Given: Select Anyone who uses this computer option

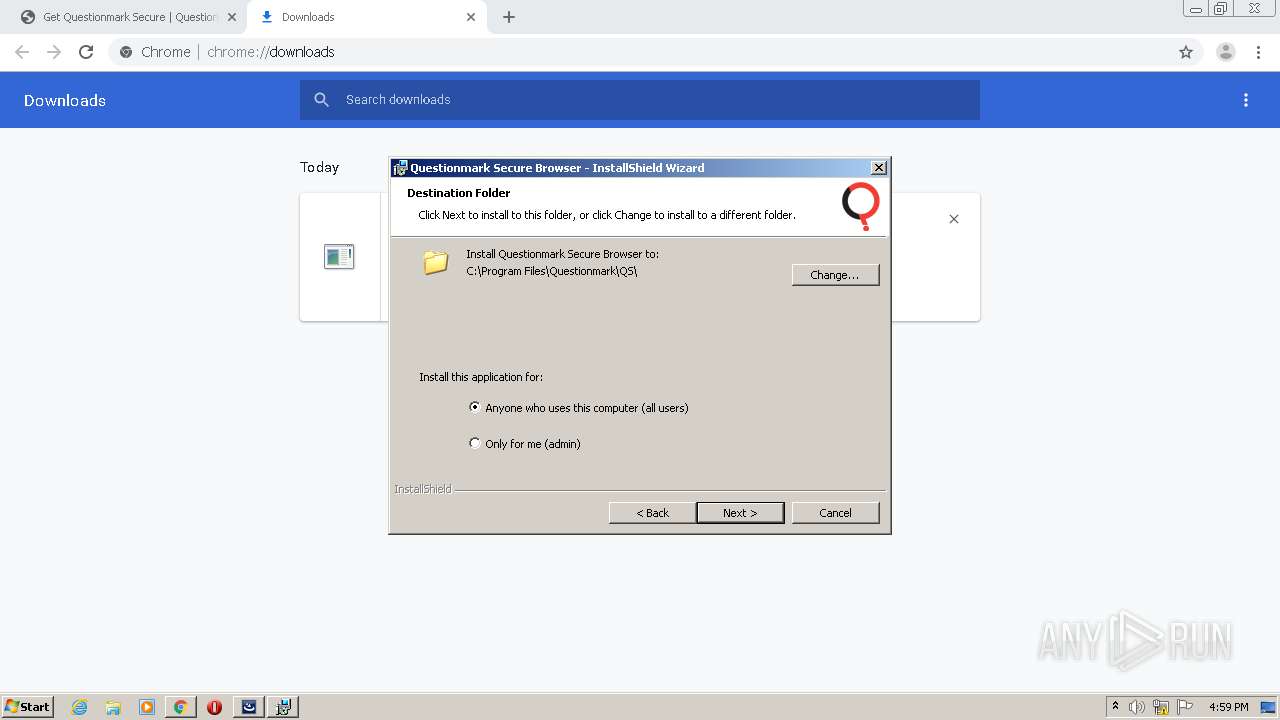Looking at the screenshot, I should tap(579, 408).
